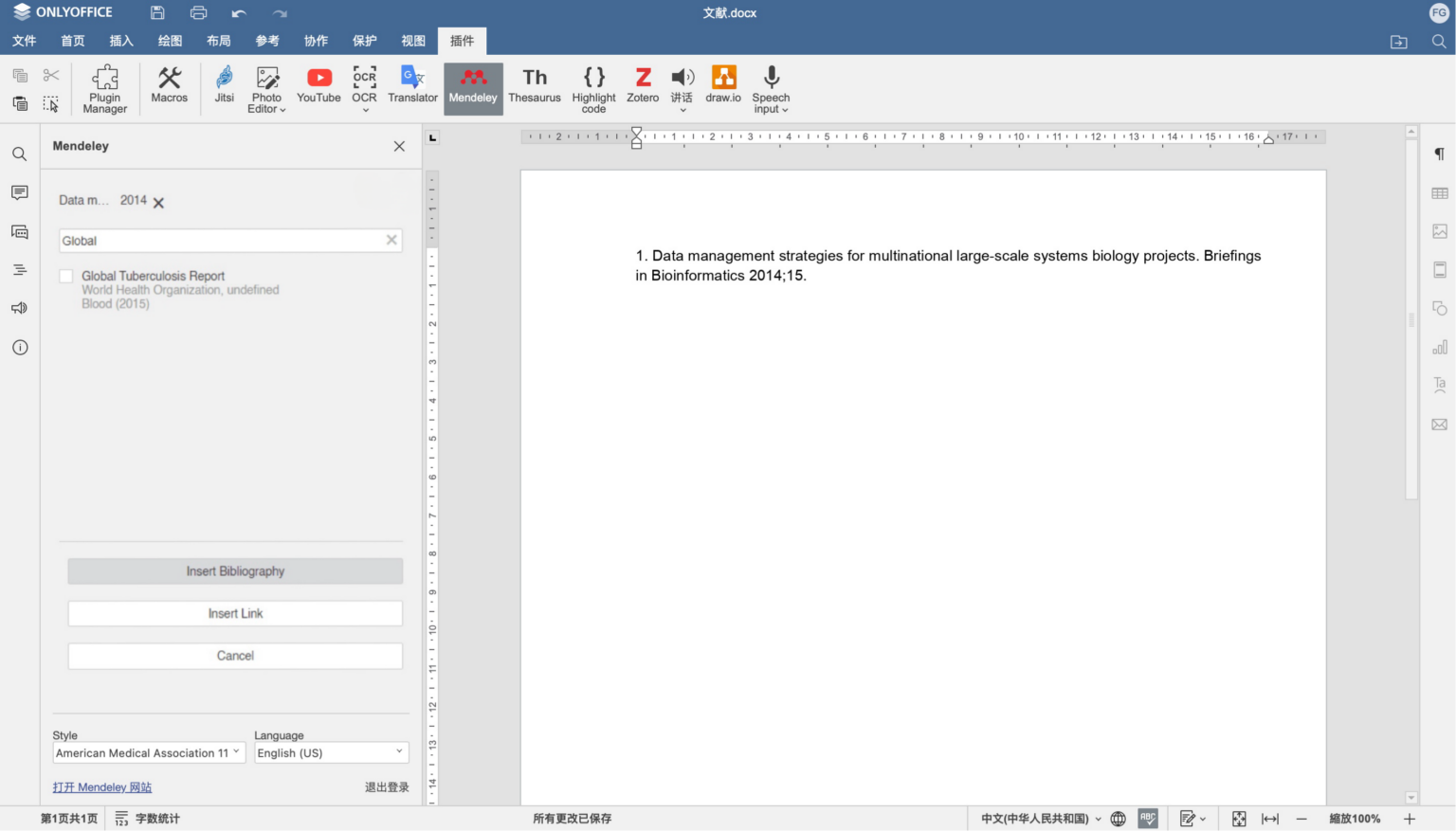This screenshot has height=831, width=1456.
Task: Open the Language dropdown English (US)
Action: tap(331, 753)
